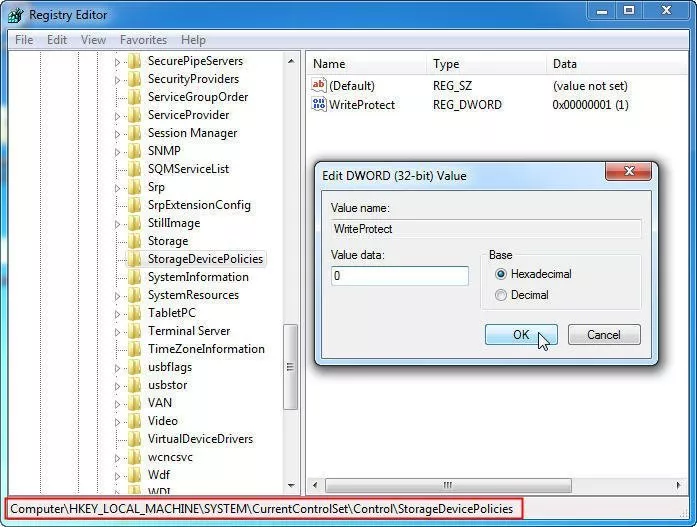Click the Session Manager folder icon
Viewport: 697px width, 527px height.
pyautogui.click(x=134, y=133)
